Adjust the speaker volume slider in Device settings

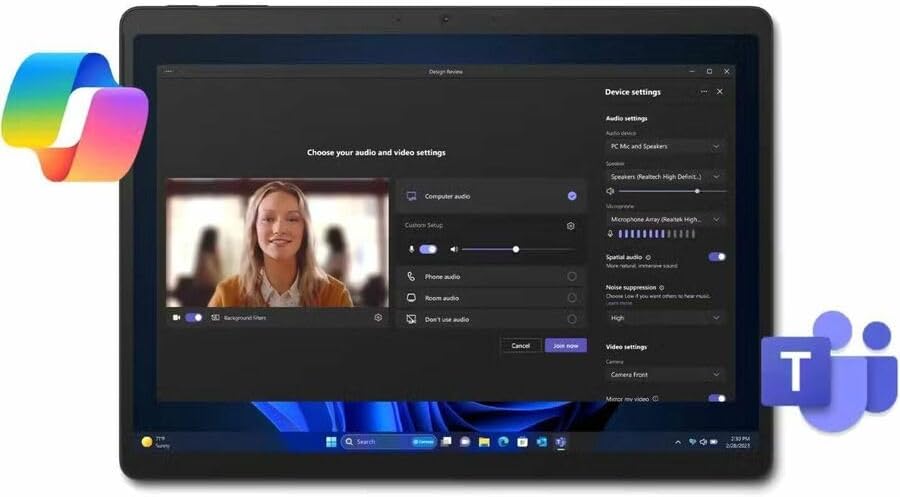[672, 191]
